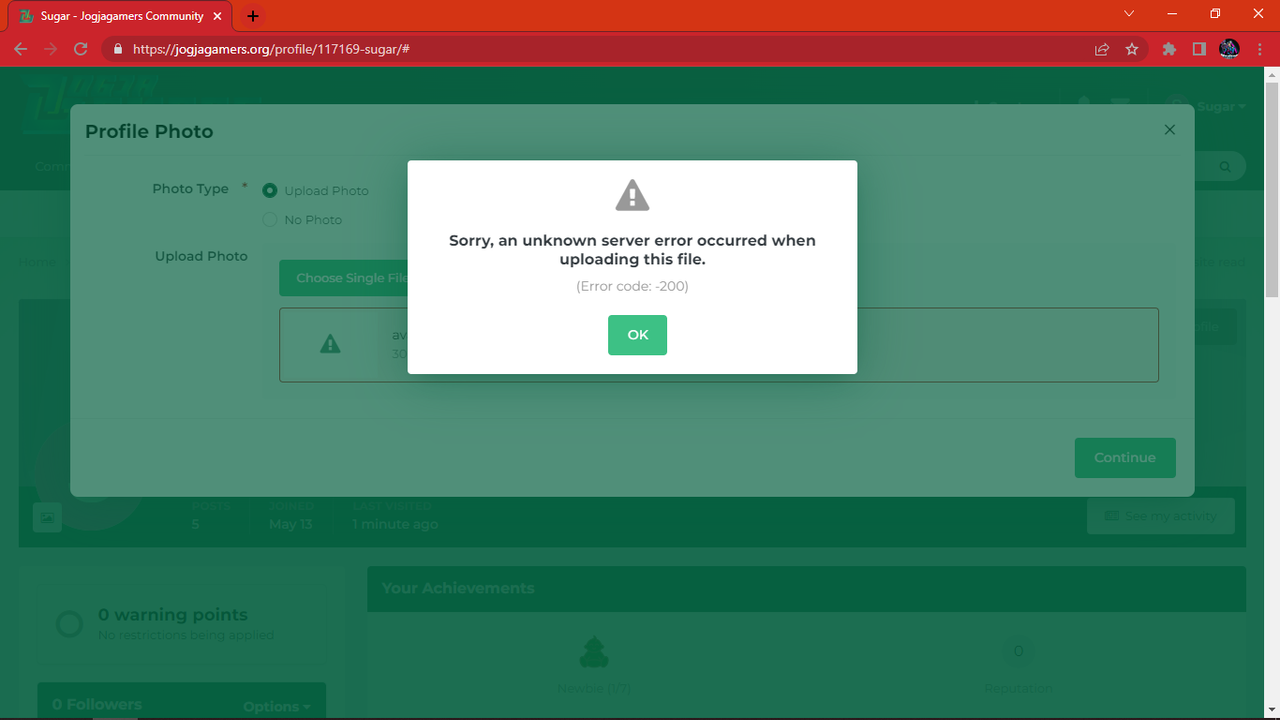1280x720 pixels.
Task: Open the followers Options dropdown
Action: pyautogui.click(x=276, y=706)
